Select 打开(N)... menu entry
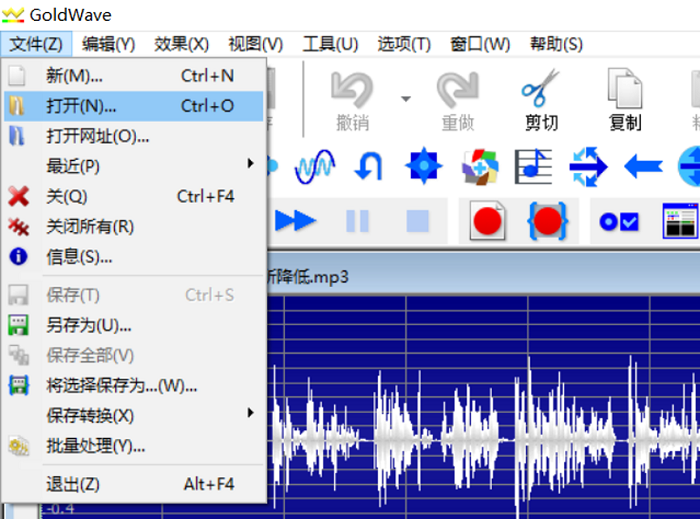Viewport: 700px width, 519px height. click(x=133, y=106)
